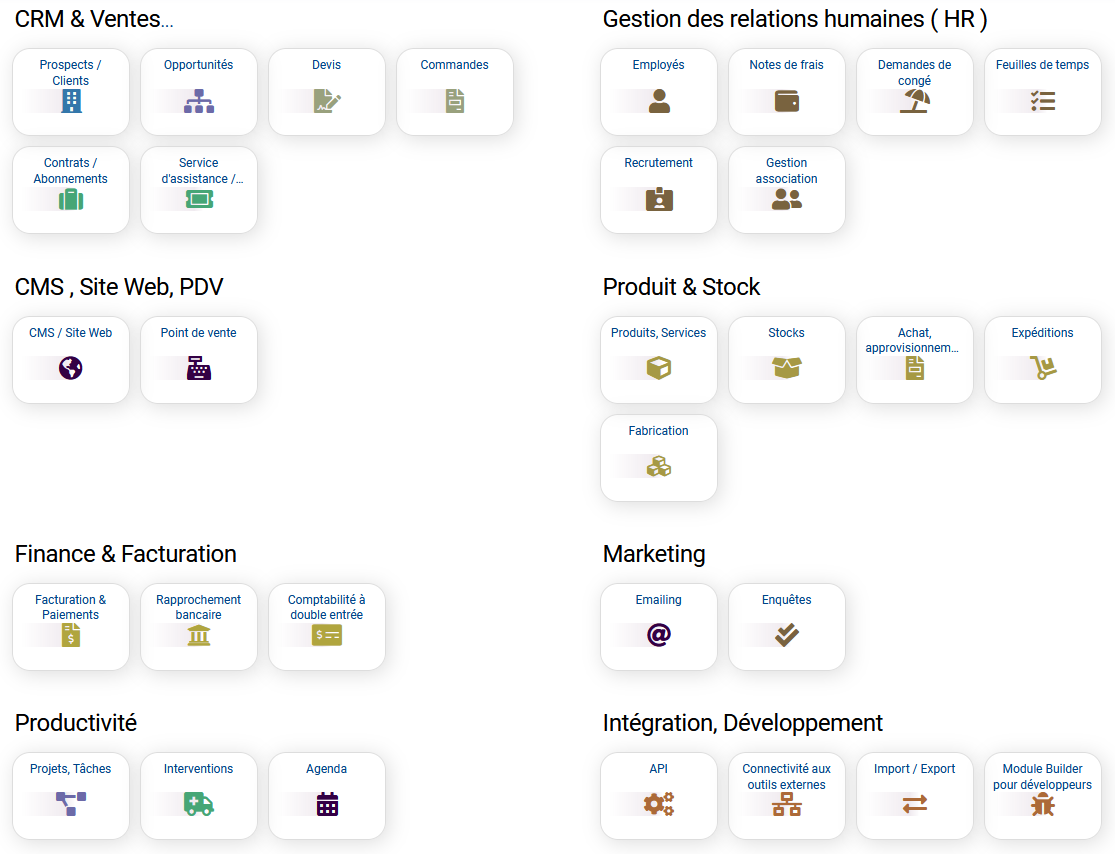The image size is (1115, 854).
Task: Click the CMS / Site Web globe icon
Action: coord(71,369)
